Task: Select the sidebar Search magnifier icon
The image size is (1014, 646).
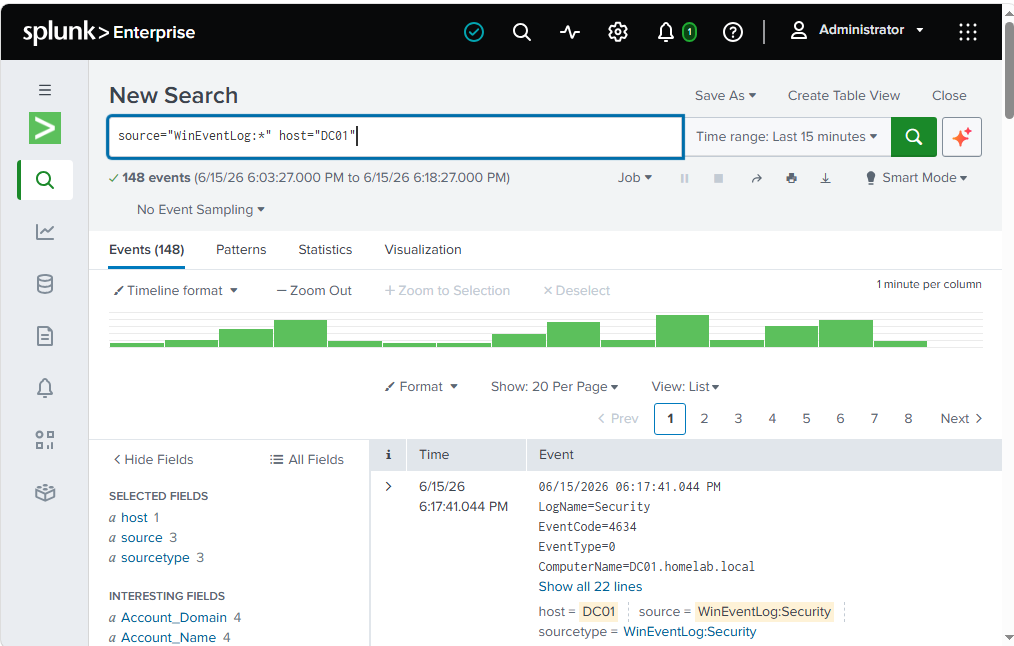Action: [45, 180]
